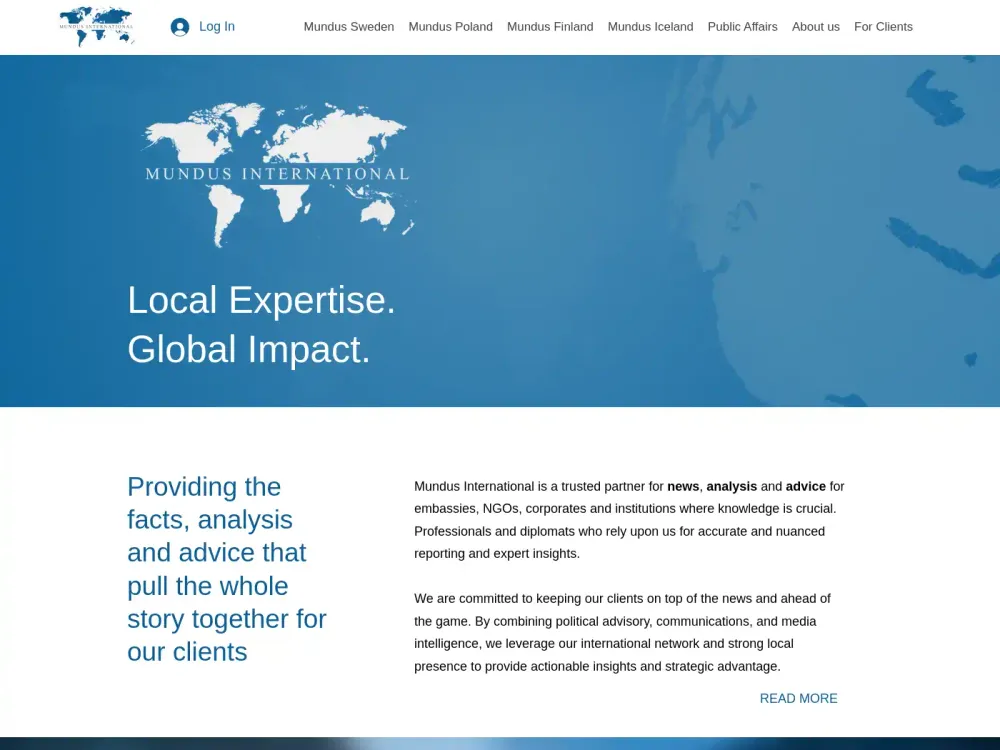This screenshot has width=1000, height=750.
Task: Open the Log In page
Action: (x=217, y=26)
